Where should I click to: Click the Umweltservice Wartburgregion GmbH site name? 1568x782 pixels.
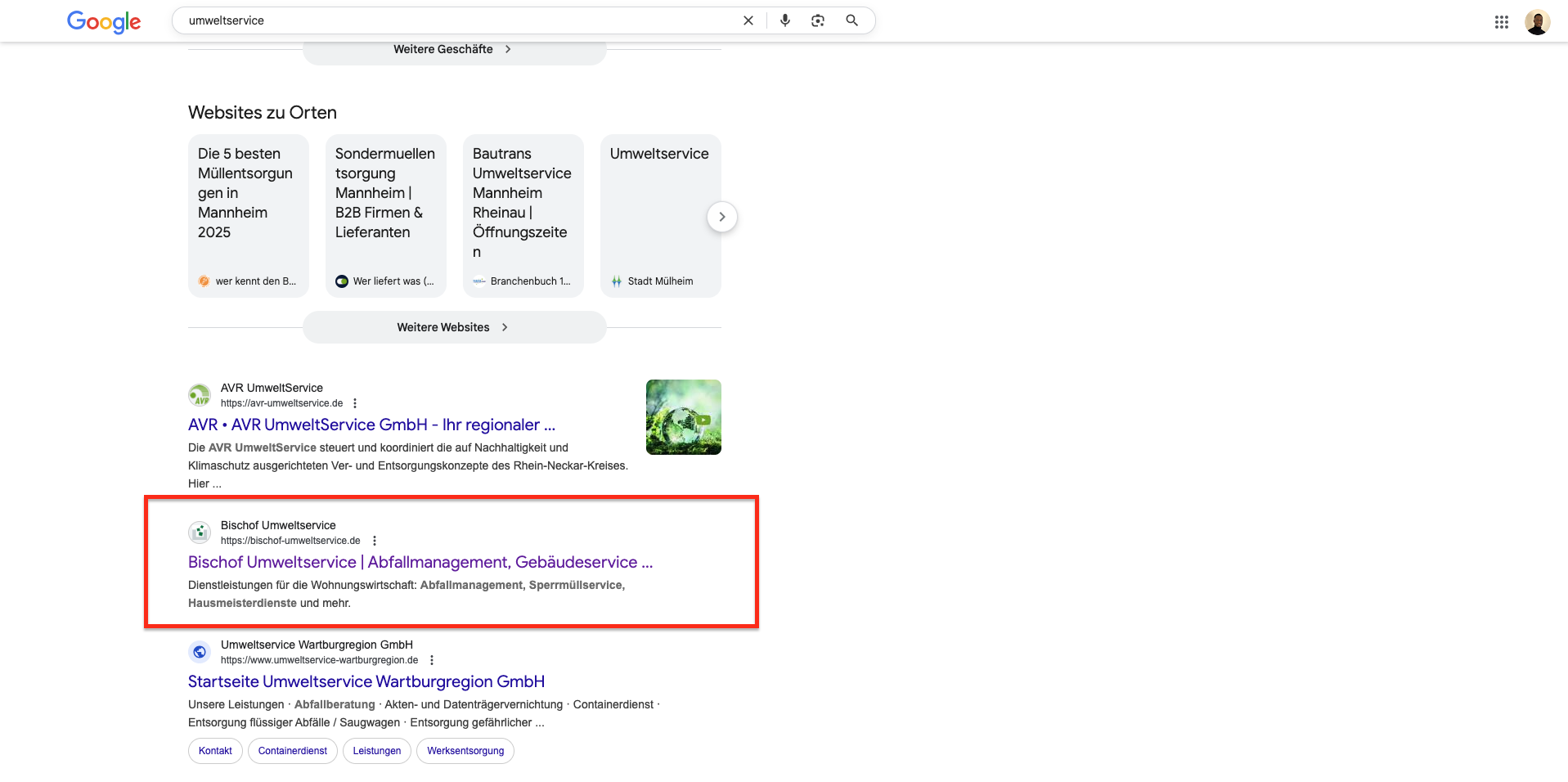(317, 645)
